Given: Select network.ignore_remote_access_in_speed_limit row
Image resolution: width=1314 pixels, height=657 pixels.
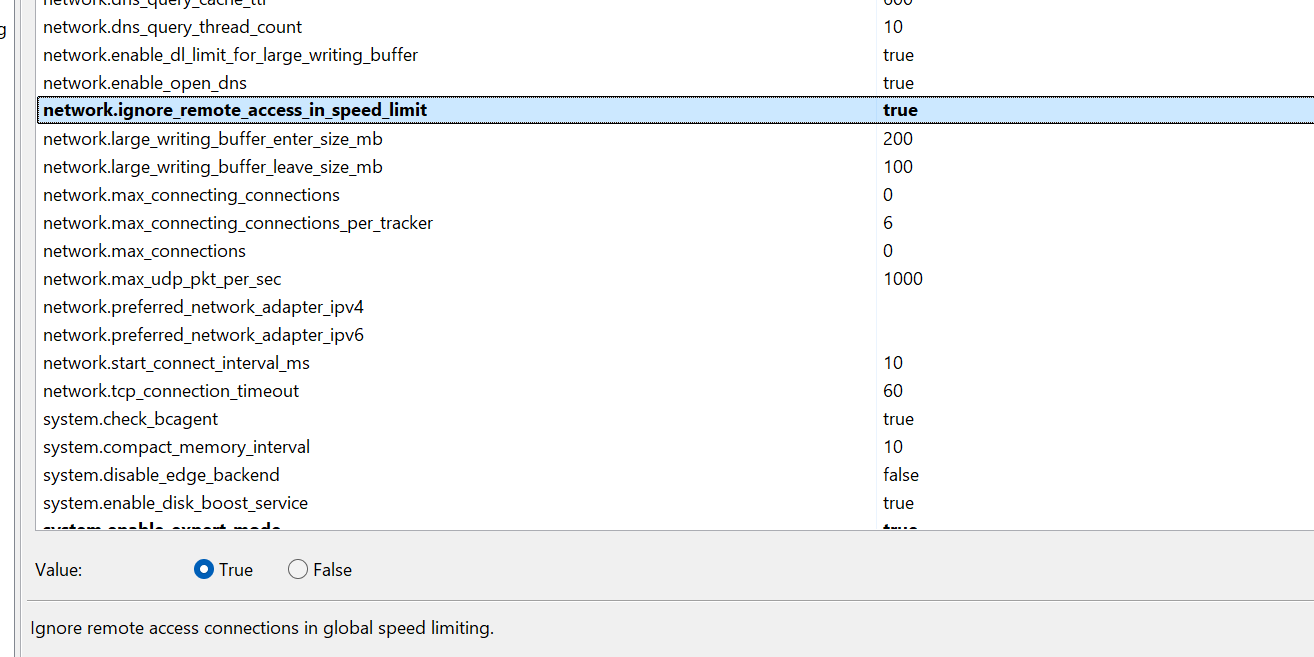Looking at the screenshot, I should click(675, 110).
